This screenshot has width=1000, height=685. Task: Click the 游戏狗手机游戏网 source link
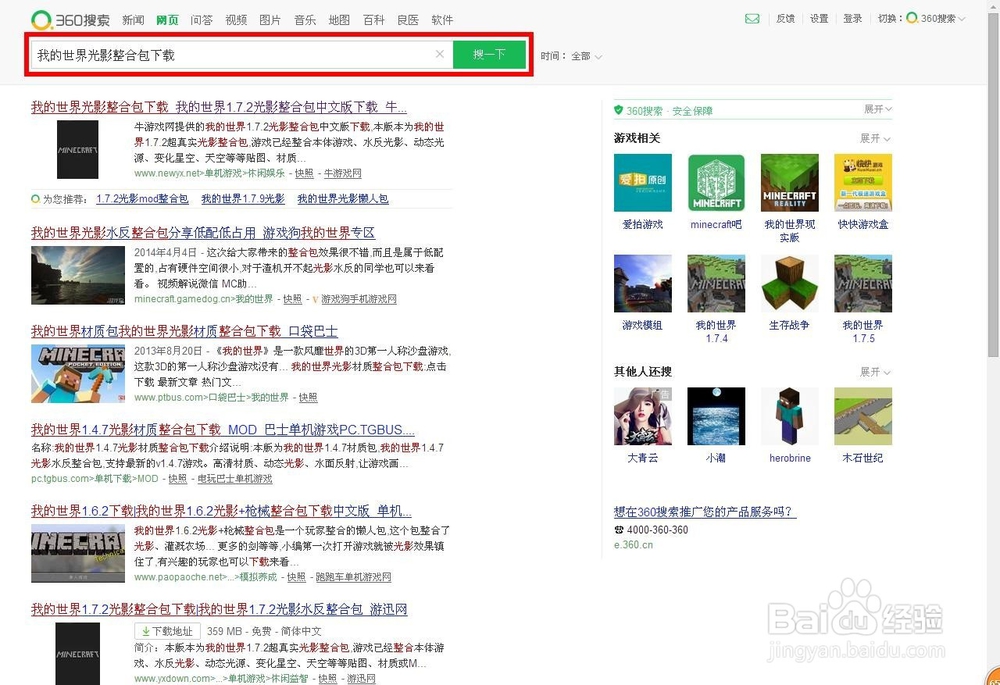[x=358, y=299]
